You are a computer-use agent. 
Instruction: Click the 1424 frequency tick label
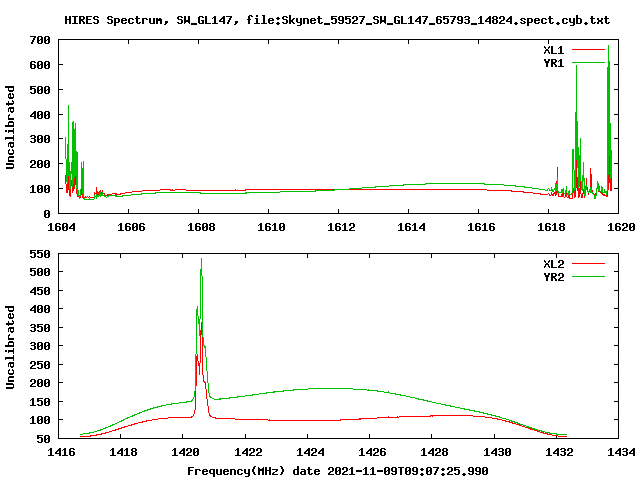310,452
